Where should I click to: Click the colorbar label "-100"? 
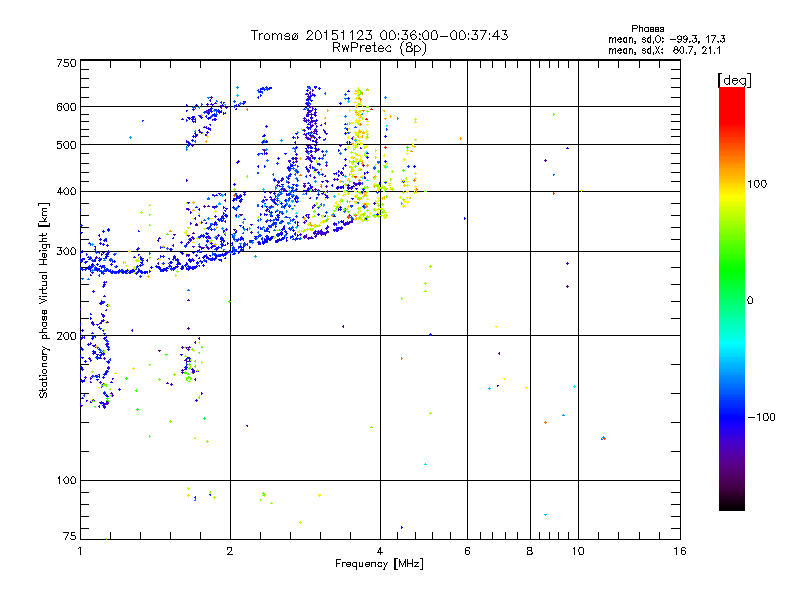[761, 417]
